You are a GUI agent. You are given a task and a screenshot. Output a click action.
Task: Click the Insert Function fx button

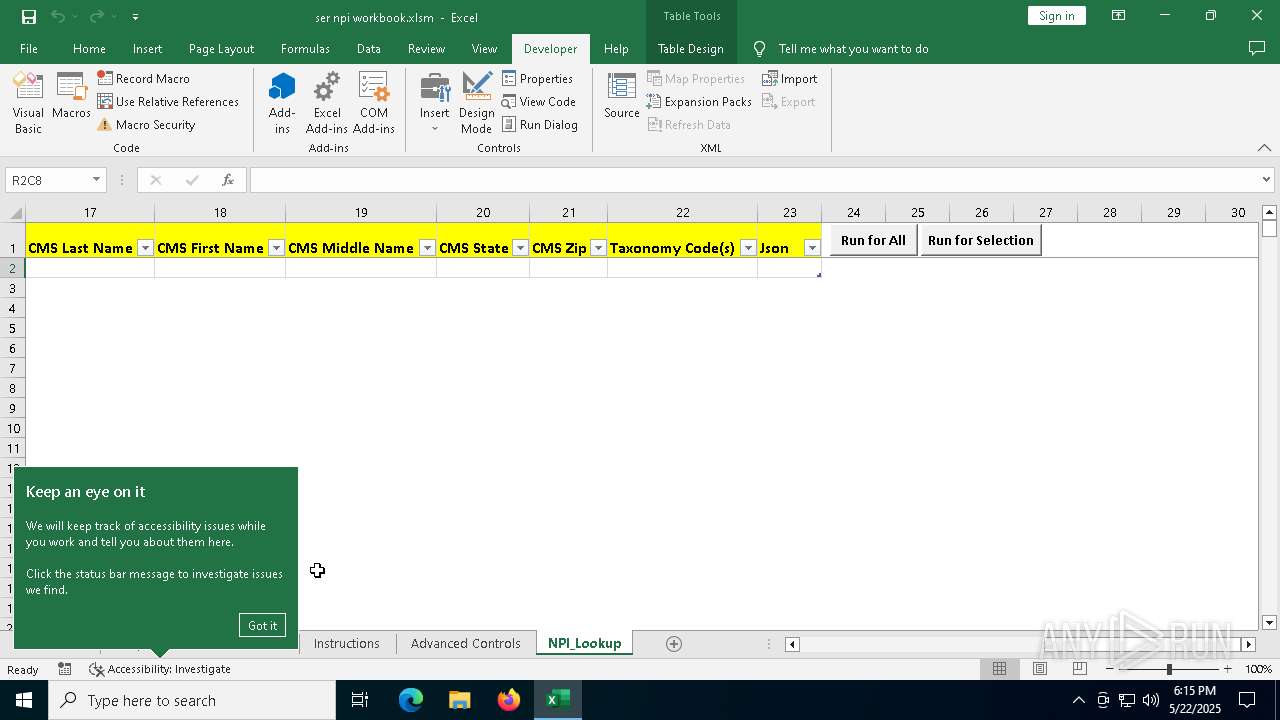[228, 180]
